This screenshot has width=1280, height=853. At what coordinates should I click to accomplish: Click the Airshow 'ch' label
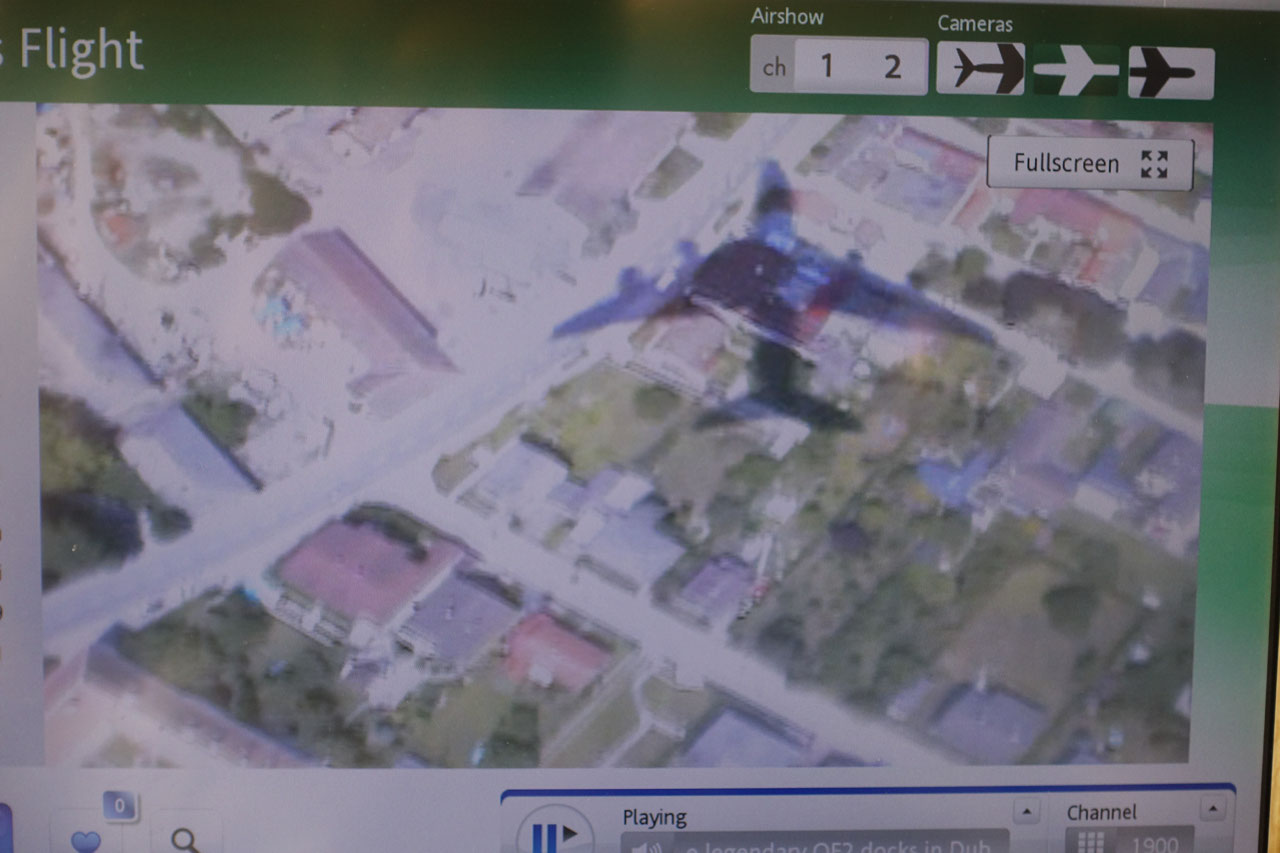774,68
